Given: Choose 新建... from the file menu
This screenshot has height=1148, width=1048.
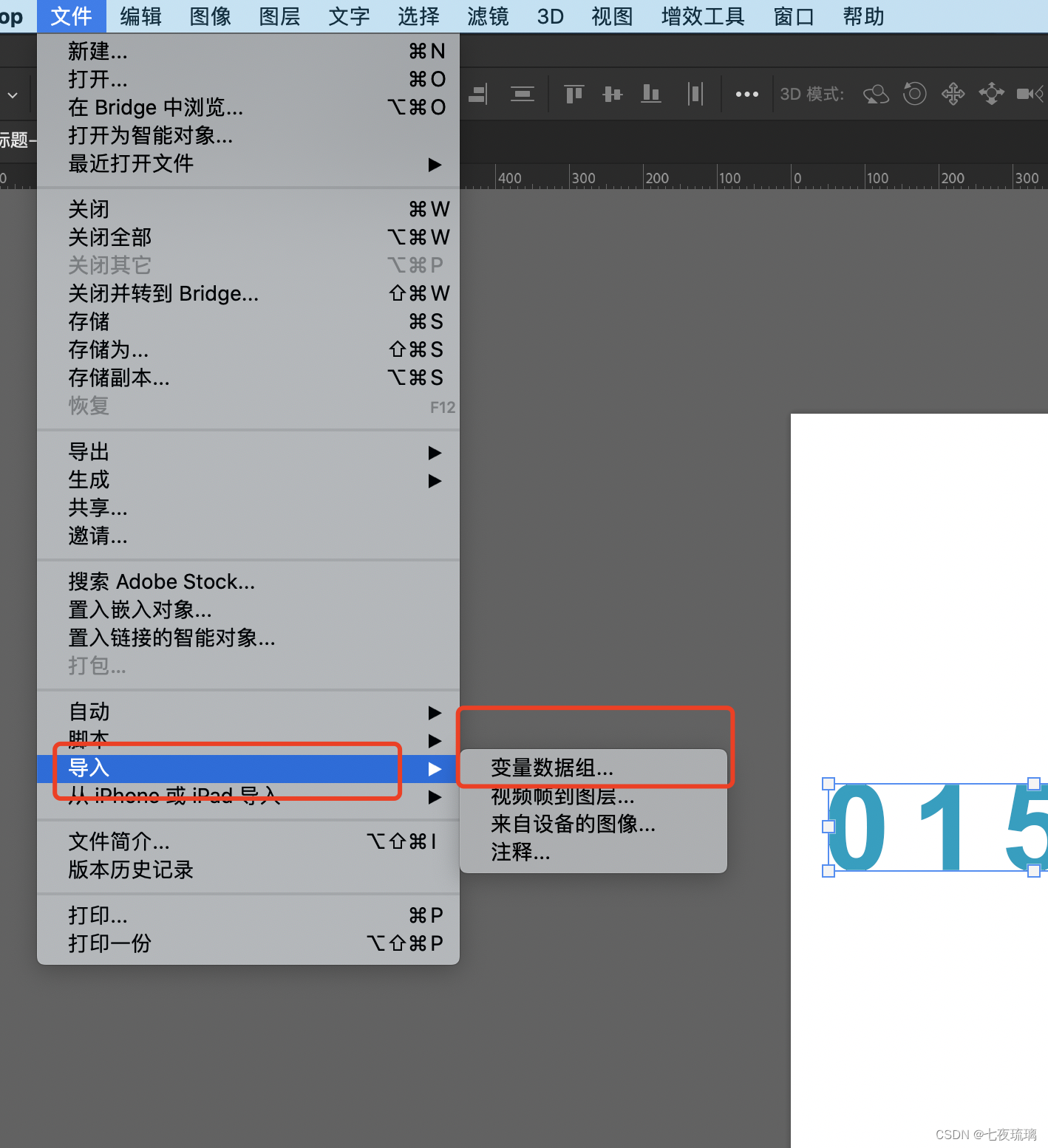Looking at the screenshot, I should click(x=248, y=52).
